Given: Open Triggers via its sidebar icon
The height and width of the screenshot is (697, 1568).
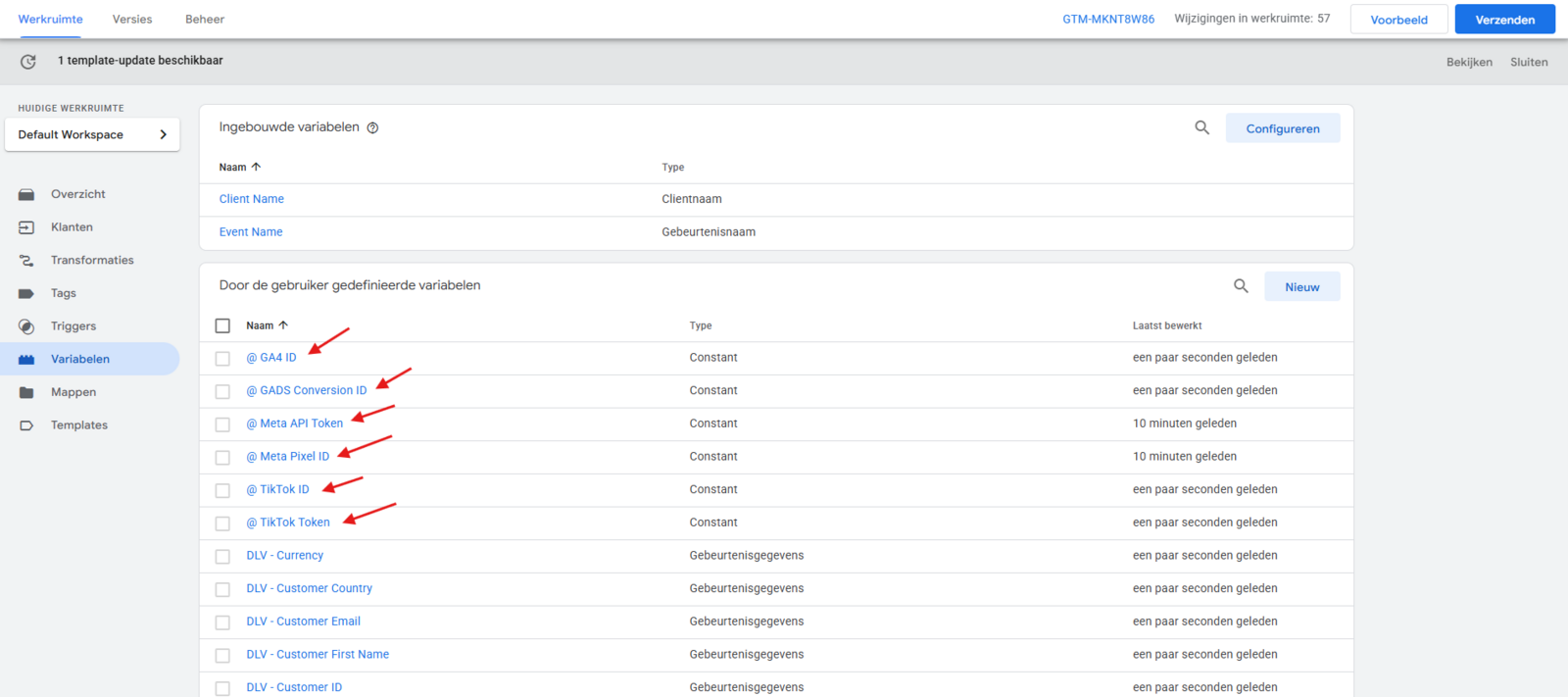Looking at the screenshot, I should pos(26,326).
